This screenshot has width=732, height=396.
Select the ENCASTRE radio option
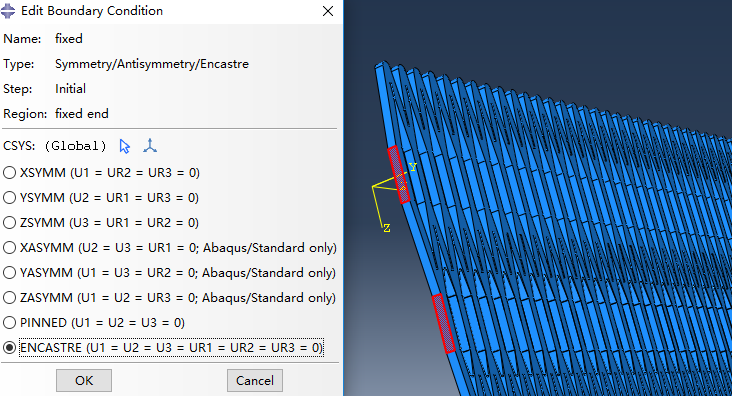point(9,347)
